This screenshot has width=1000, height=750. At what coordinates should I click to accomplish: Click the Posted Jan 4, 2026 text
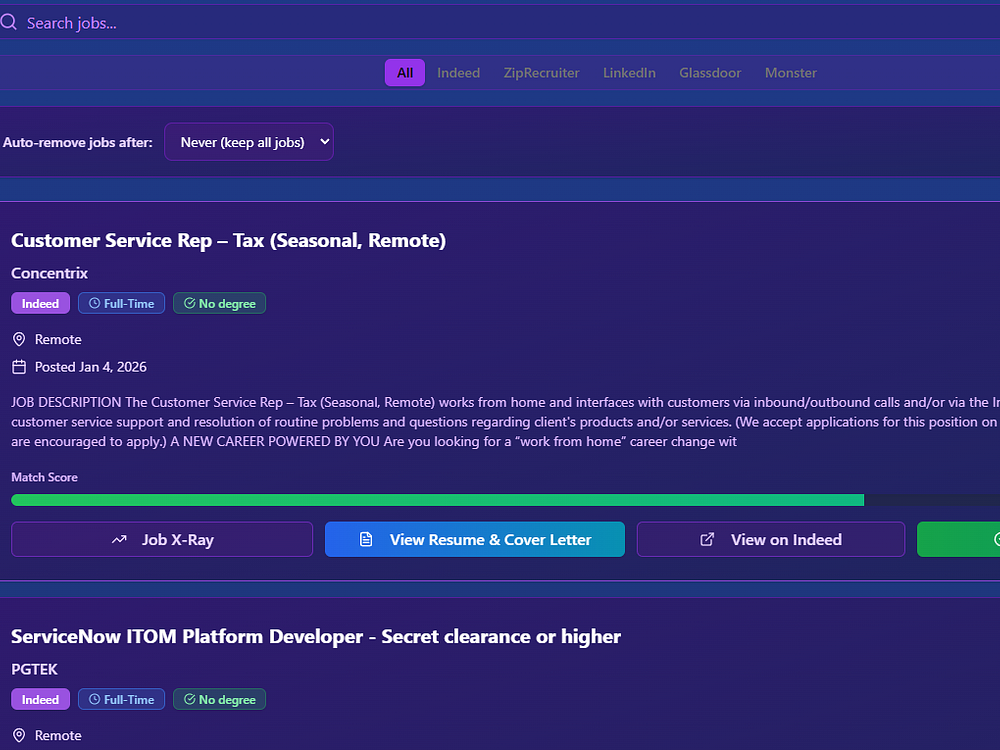pyautogui.click(x=91, y=367)
